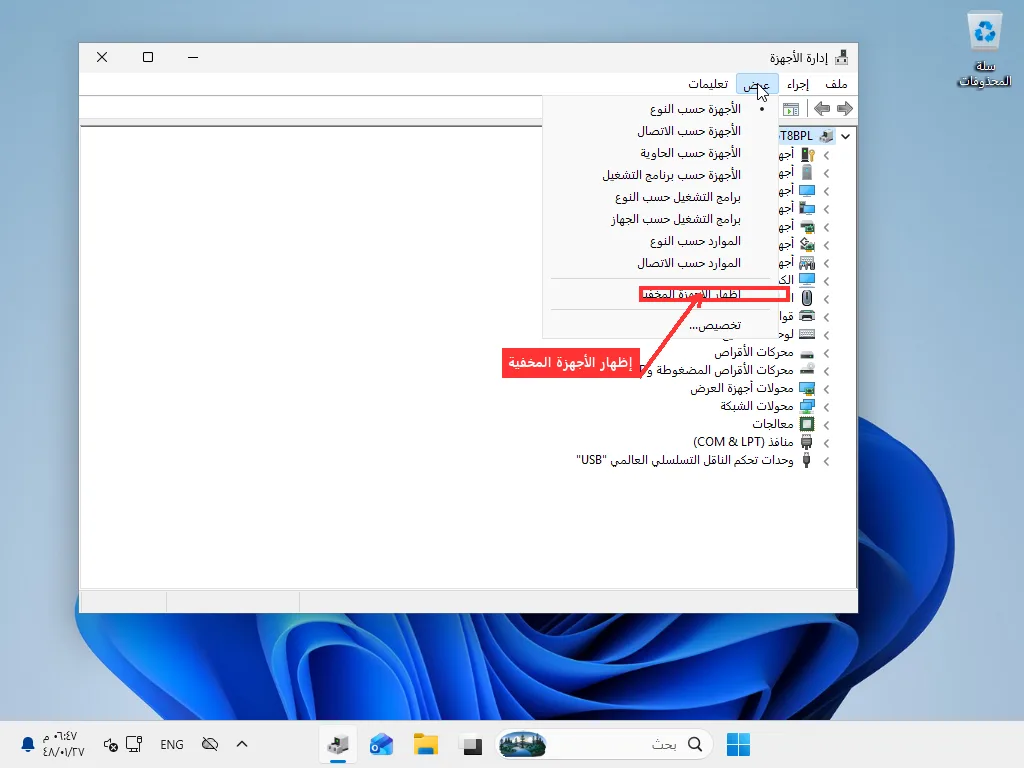
Task: Click the taskbar search box بحث
Action: point(604,744)
